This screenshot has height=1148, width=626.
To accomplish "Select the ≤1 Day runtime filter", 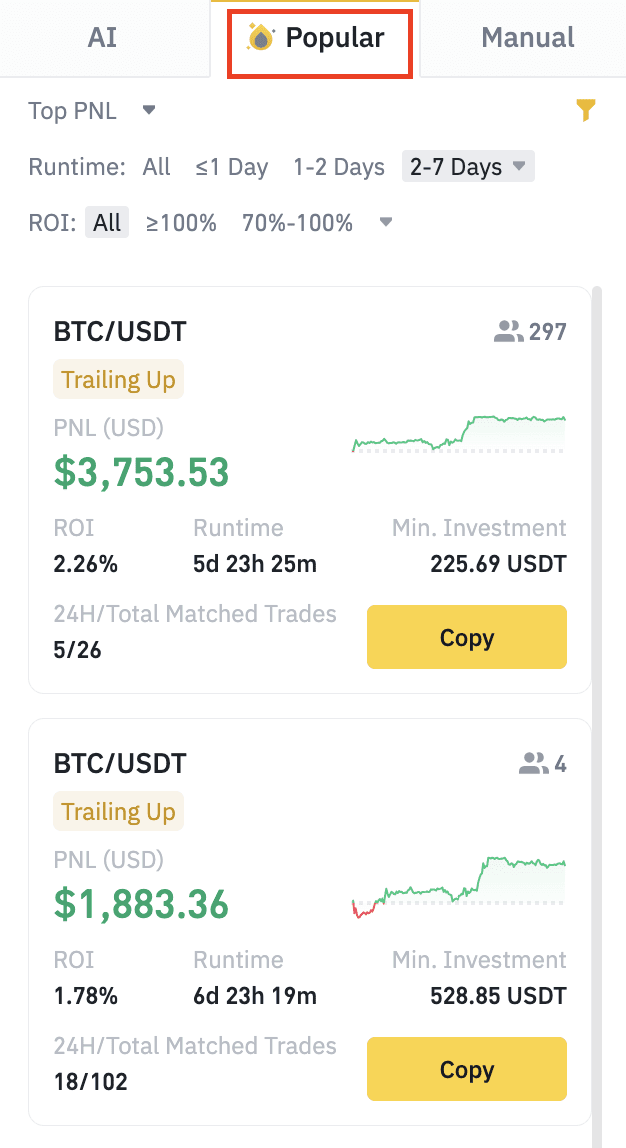I will coord(231,167).
